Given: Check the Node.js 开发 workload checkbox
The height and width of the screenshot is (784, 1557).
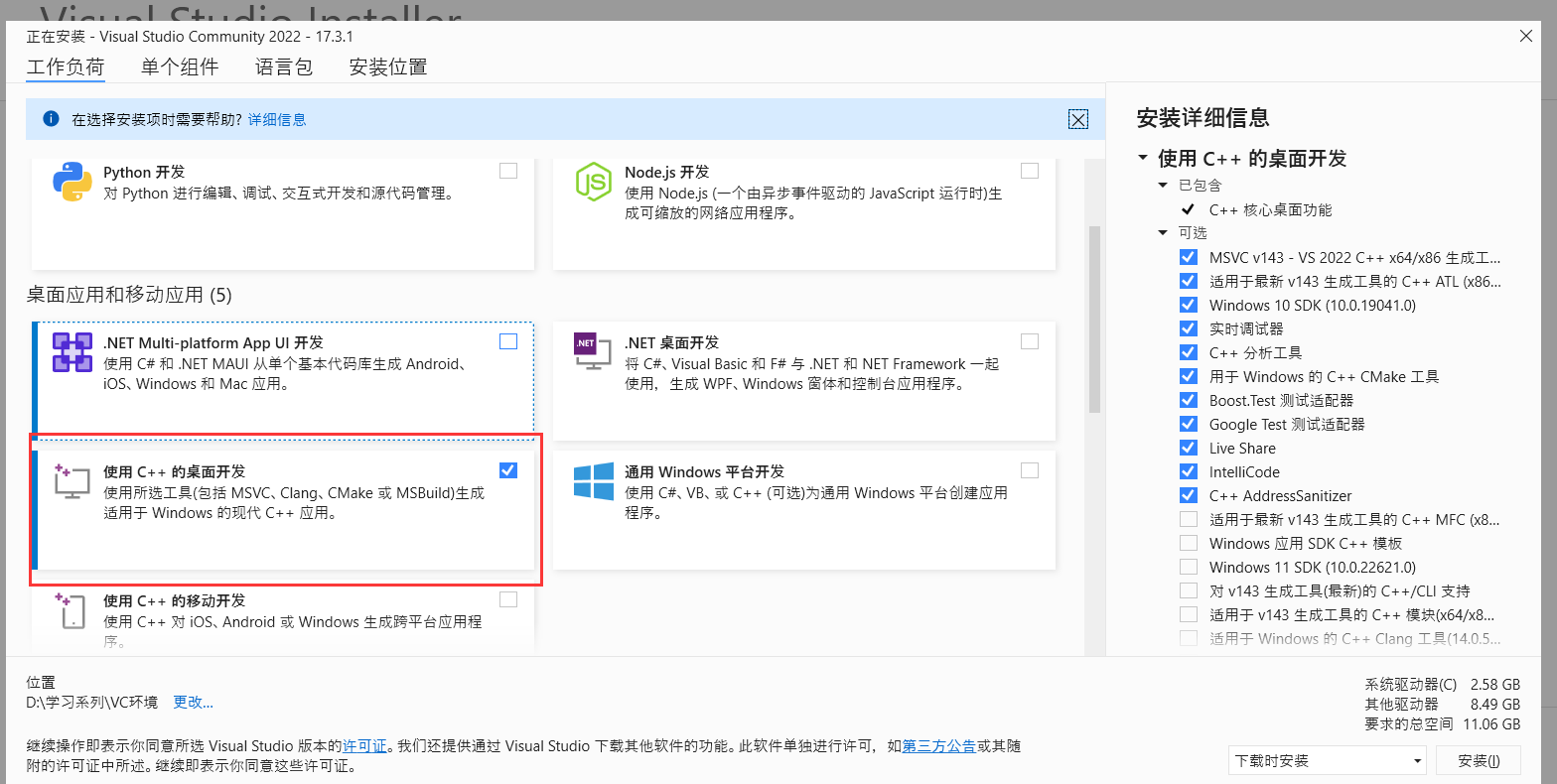Looking at the screenshot, I should 1030,171.
